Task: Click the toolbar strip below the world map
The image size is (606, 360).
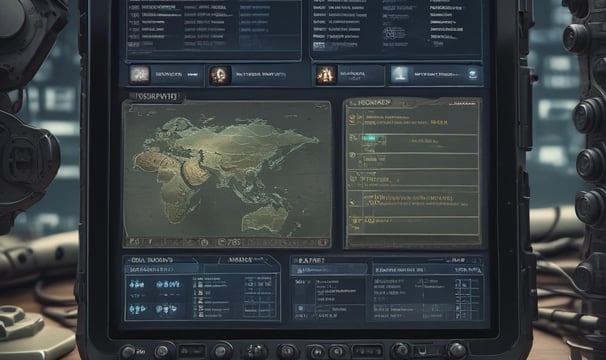Action: [228, 242]
